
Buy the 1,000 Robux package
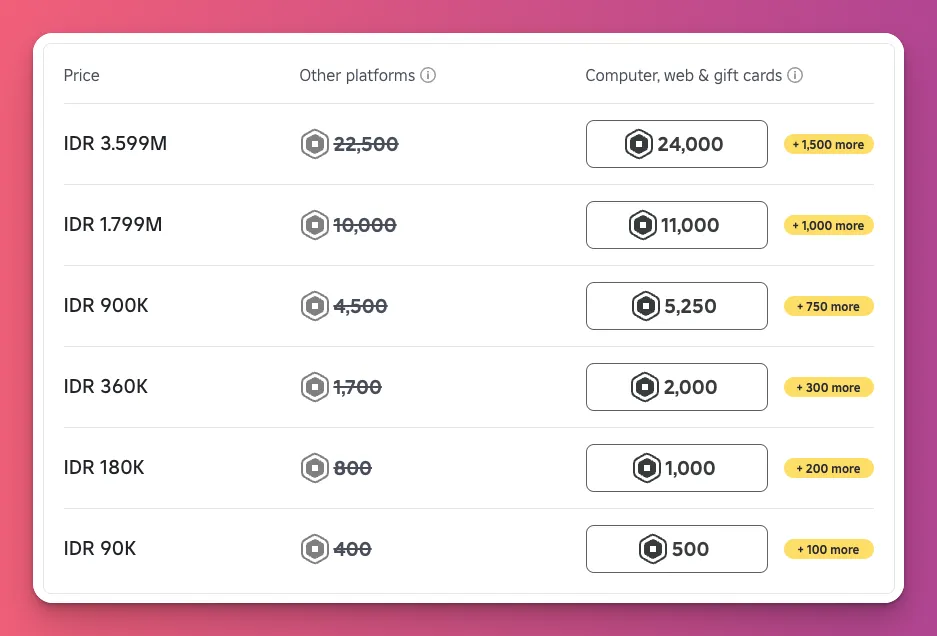[676, 468]
